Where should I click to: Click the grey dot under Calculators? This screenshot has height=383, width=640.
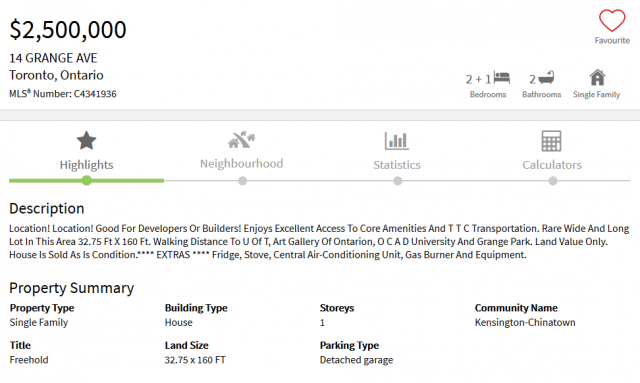(553, 180)
